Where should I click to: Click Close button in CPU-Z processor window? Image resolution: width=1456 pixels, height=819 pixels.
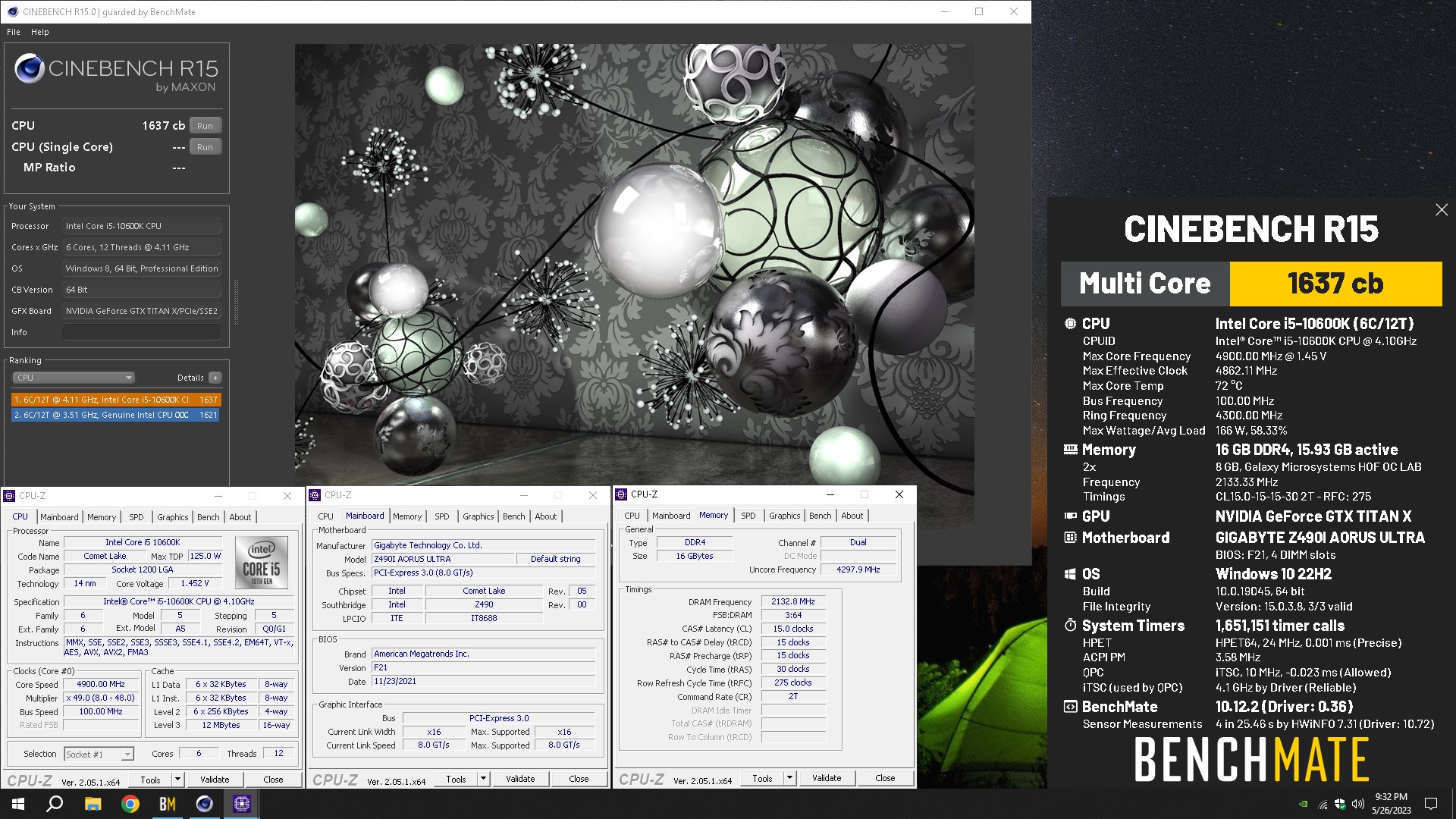tap(273, 780)
